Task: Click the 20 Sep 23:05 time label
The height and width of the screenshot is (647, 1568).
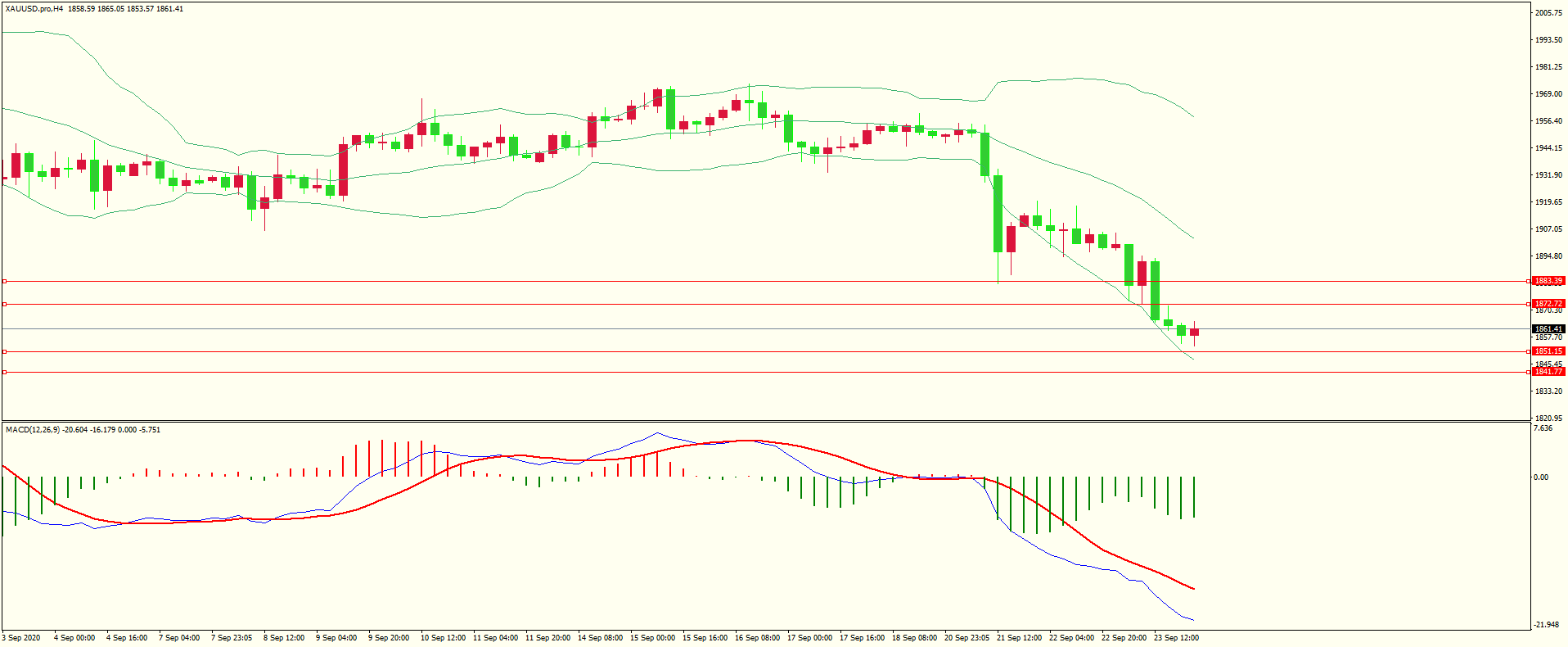Action: click(x=966, y=638)
